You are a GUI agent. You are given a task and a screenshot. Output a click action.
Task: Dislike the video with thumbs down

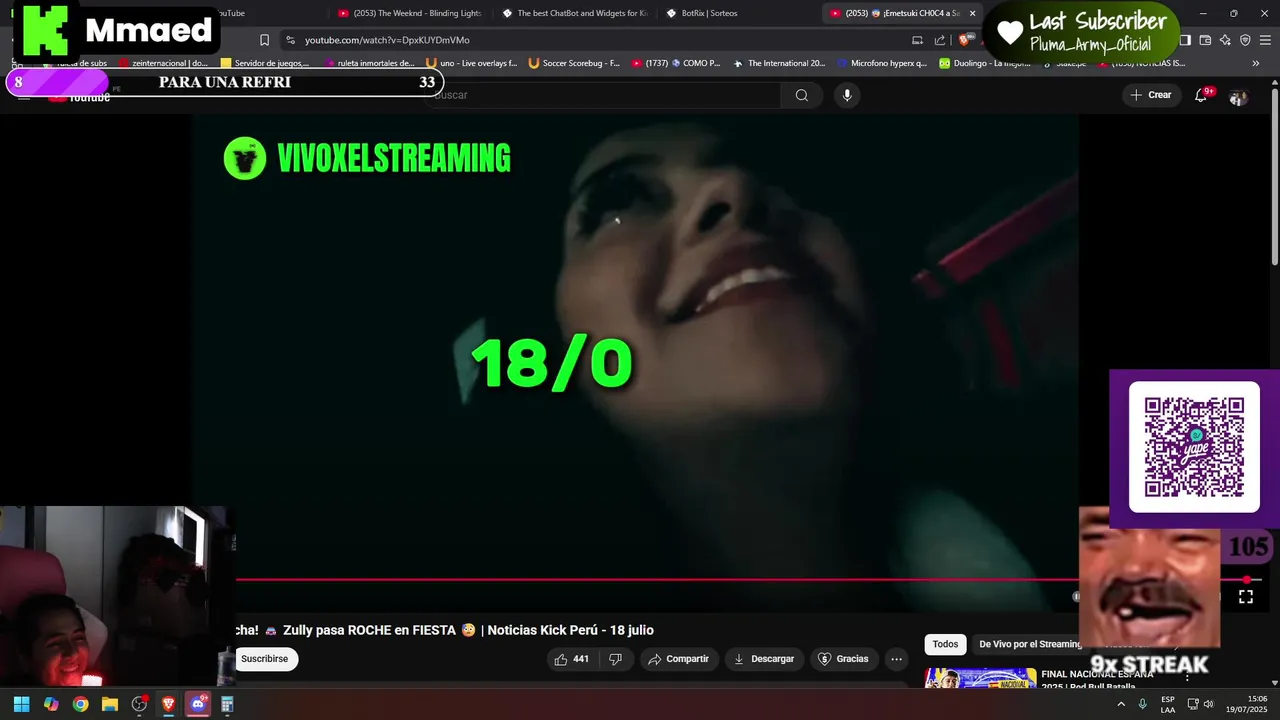click(616, 659)
